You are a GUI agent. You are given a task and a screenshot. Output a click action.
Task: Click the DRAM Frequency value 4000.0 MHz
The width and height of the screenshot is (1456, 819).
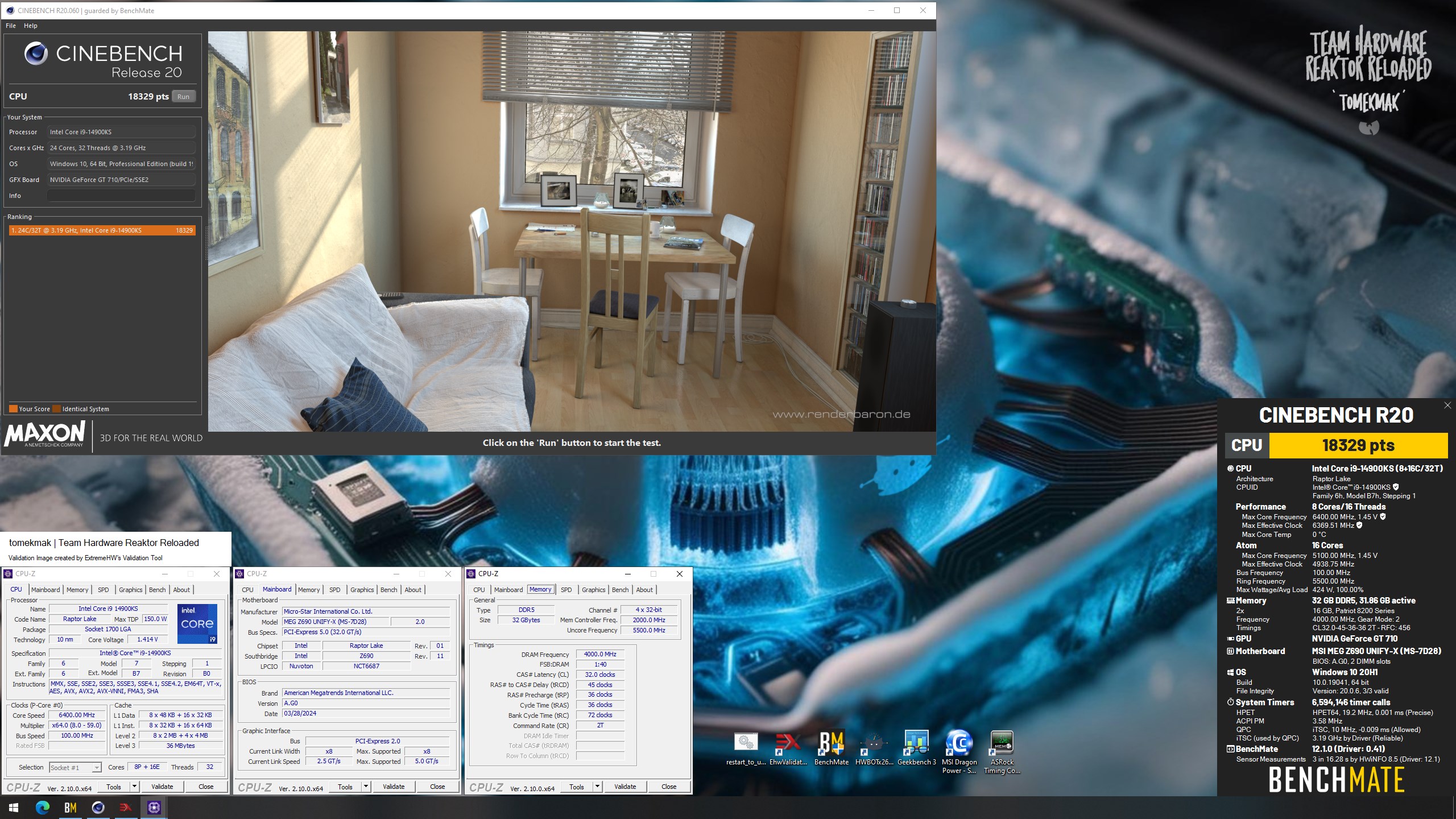600,654
